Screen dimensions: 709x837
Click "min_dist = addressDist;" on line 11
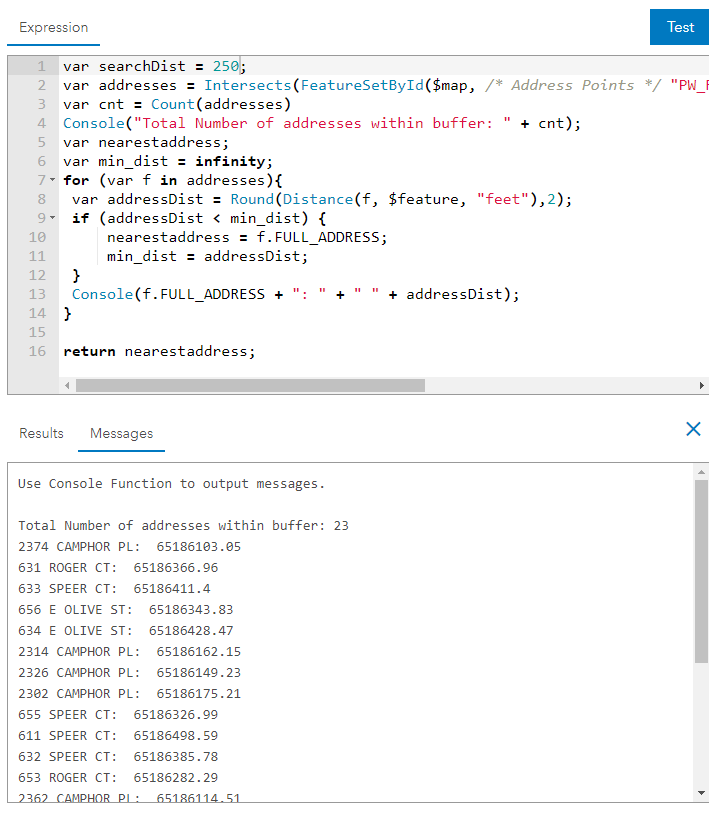point(208,256)
